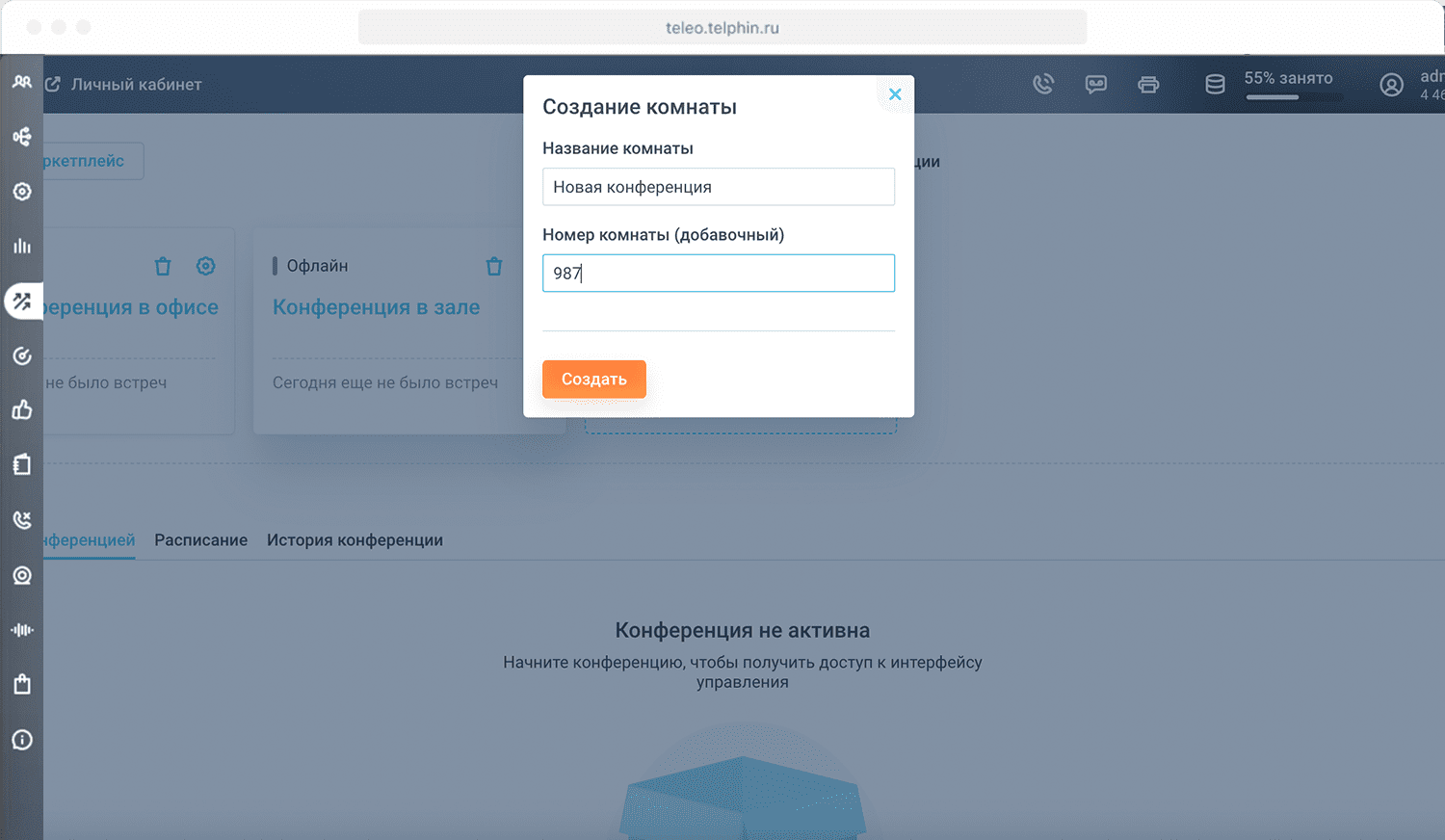
Task: Open the gear settings icon in the sidebar
Action: pos(22,192)
